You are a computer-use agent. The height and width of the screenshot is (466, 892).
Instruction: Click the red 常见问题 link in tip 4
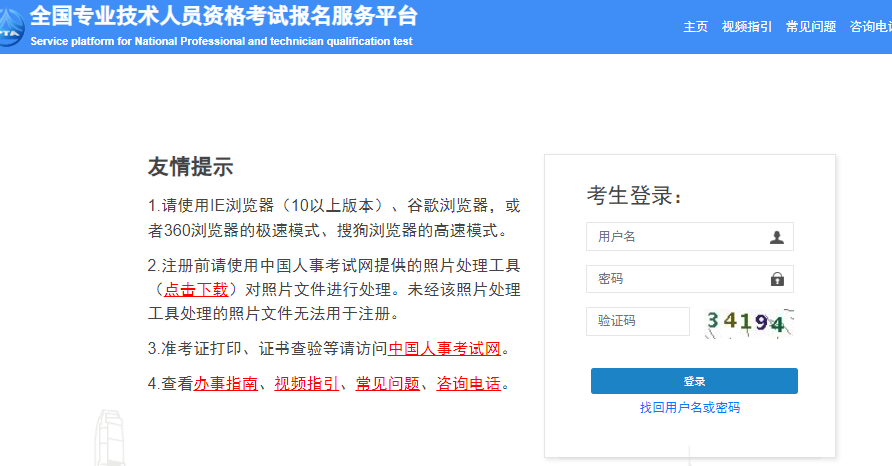pos(387,383)
